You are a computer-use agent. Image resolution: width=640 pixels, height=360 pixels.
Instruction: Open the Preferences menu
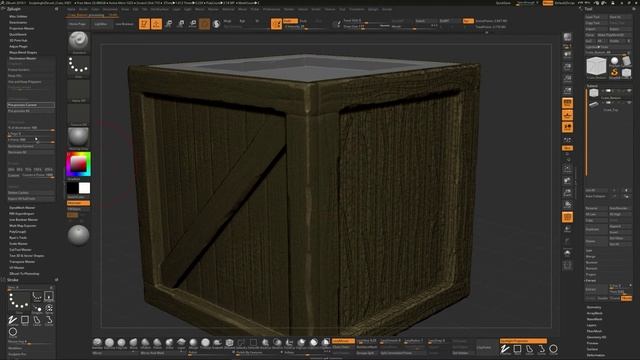(271, 9)
